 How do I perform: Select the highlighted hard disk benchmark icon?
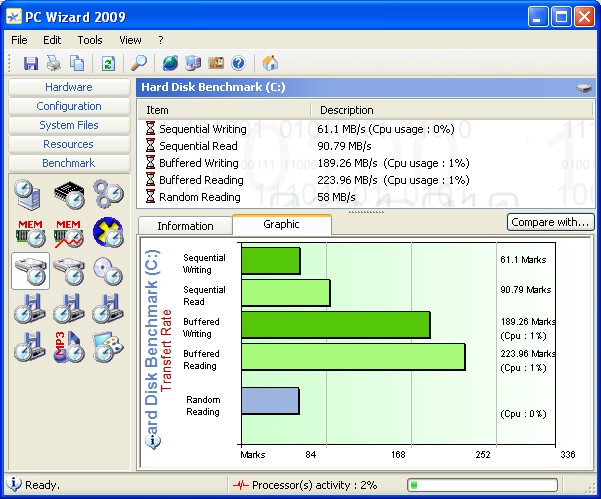pyautogui.click(x=31, y=271)
